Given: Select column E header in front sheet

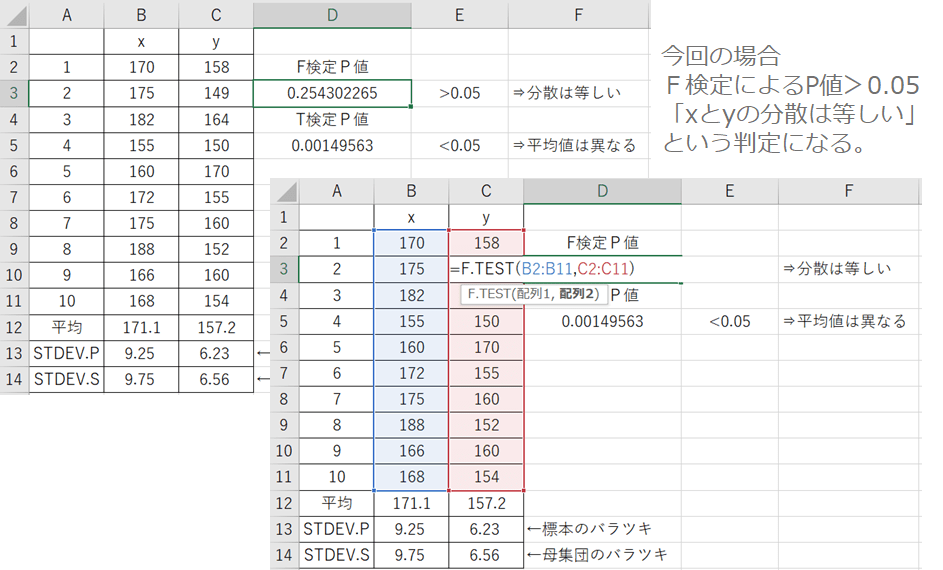Looking at the screenshot, I should [730, 191].
